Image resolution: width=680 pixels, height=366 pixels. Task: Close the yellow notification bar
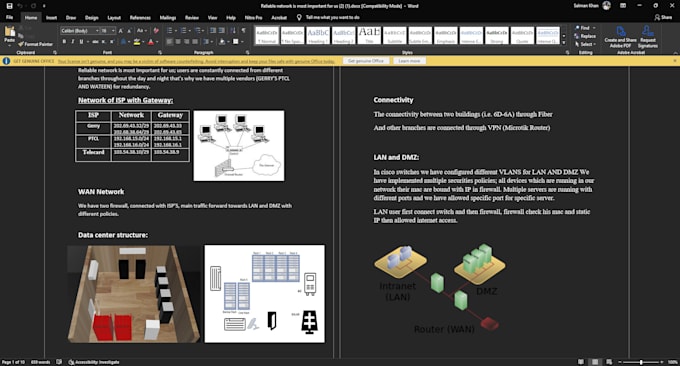point(675,61)
